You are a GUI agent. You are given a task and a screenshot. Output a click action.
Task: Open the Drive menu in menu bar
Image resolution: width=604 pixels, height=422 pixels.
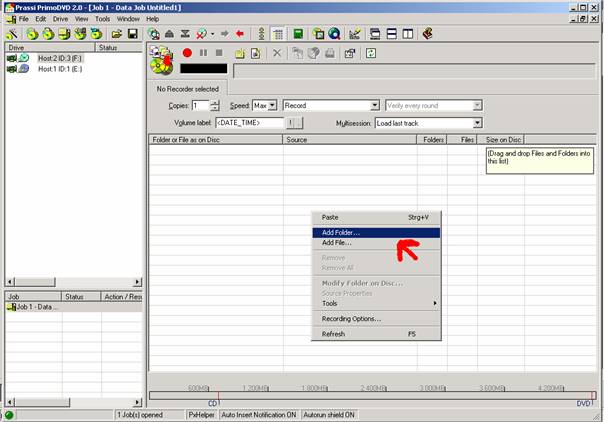click(x=61, y=19)
